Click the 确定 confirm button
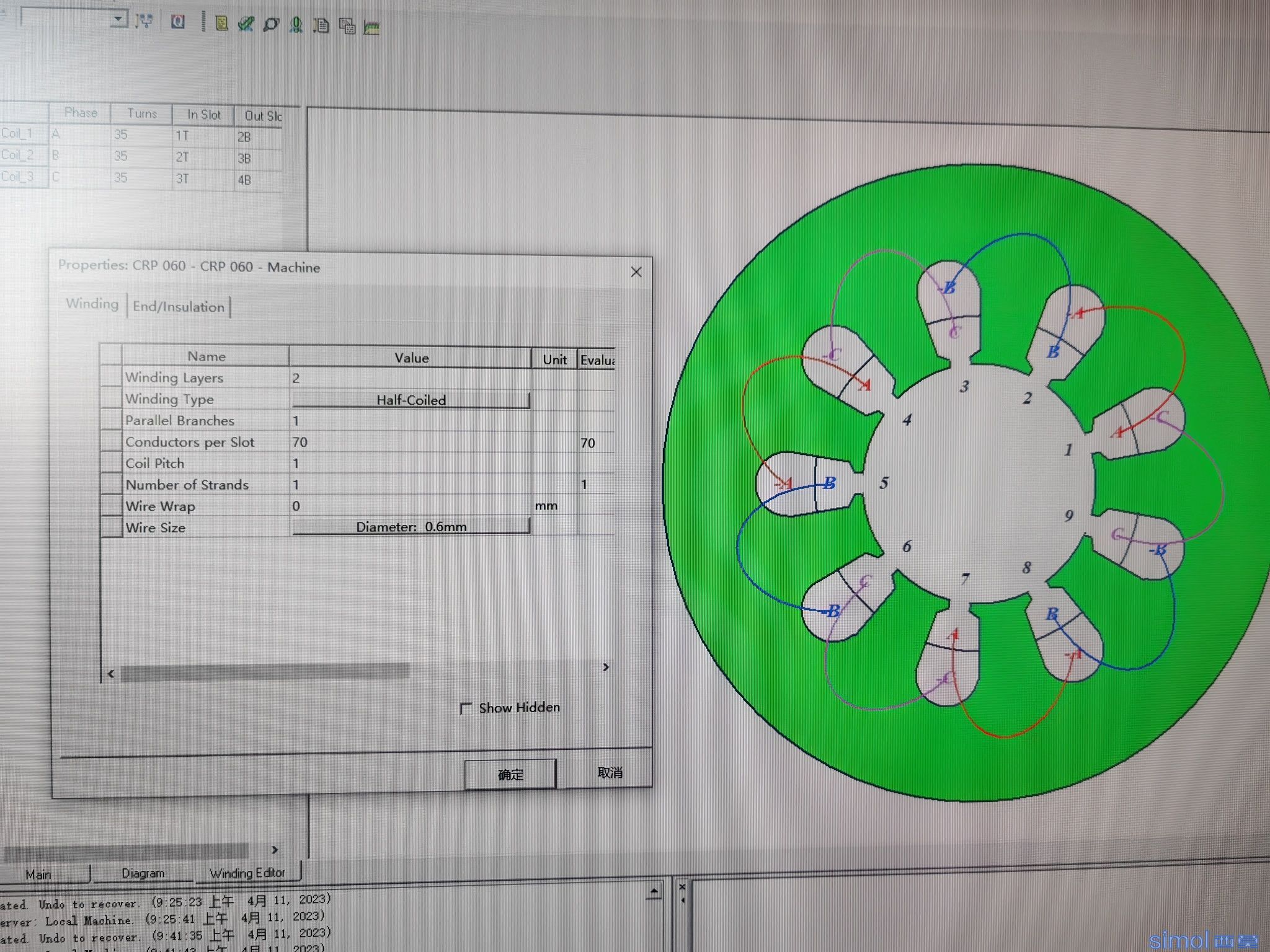 tap(510, 775)
